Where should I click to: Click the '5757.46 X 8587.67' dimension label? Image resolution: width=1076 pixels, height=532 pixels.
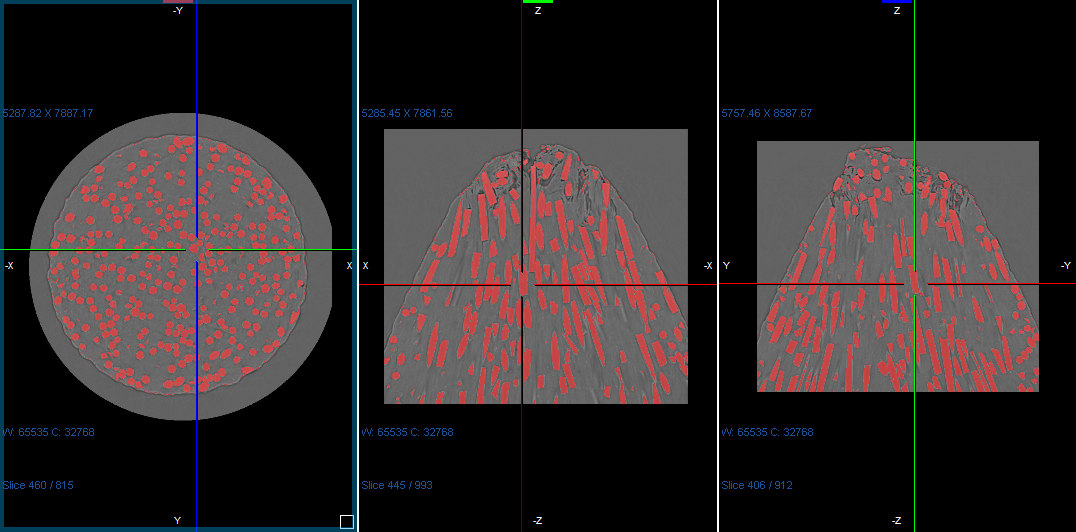[767, 114]
